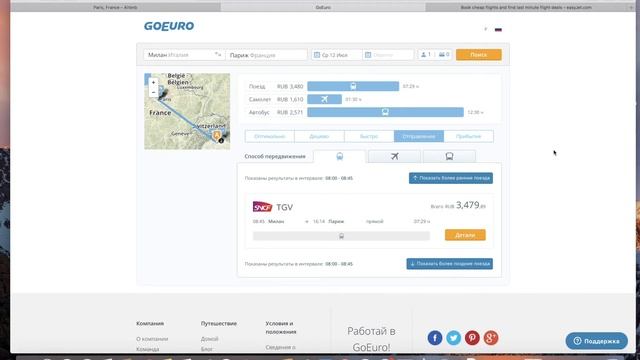Sort results by Отправление
This screenshot has height=360, width=640.
point(419,136)
